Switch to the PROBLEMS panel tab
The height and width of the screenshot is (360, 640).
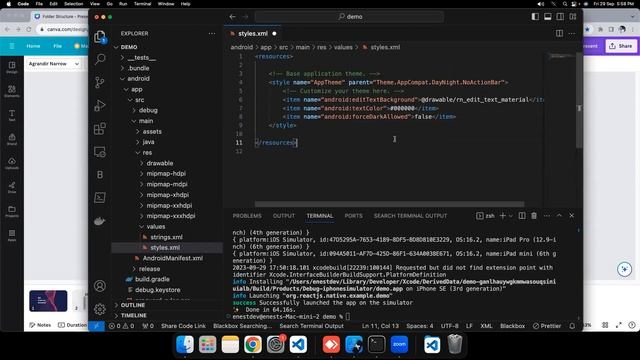(247, 216)
